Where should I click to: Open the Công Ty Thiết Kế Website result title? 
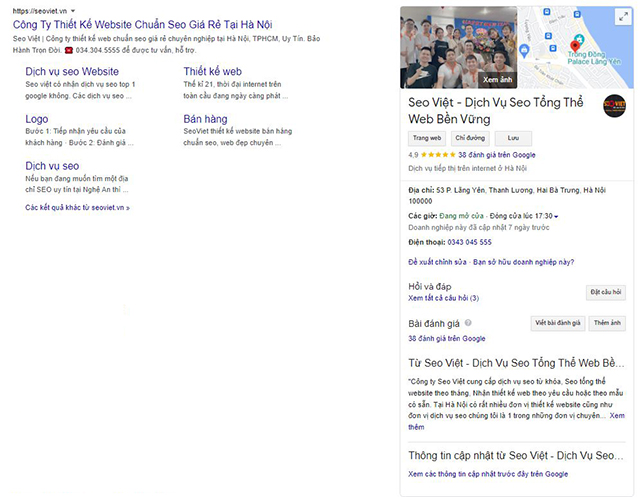[x=142, y=24]
